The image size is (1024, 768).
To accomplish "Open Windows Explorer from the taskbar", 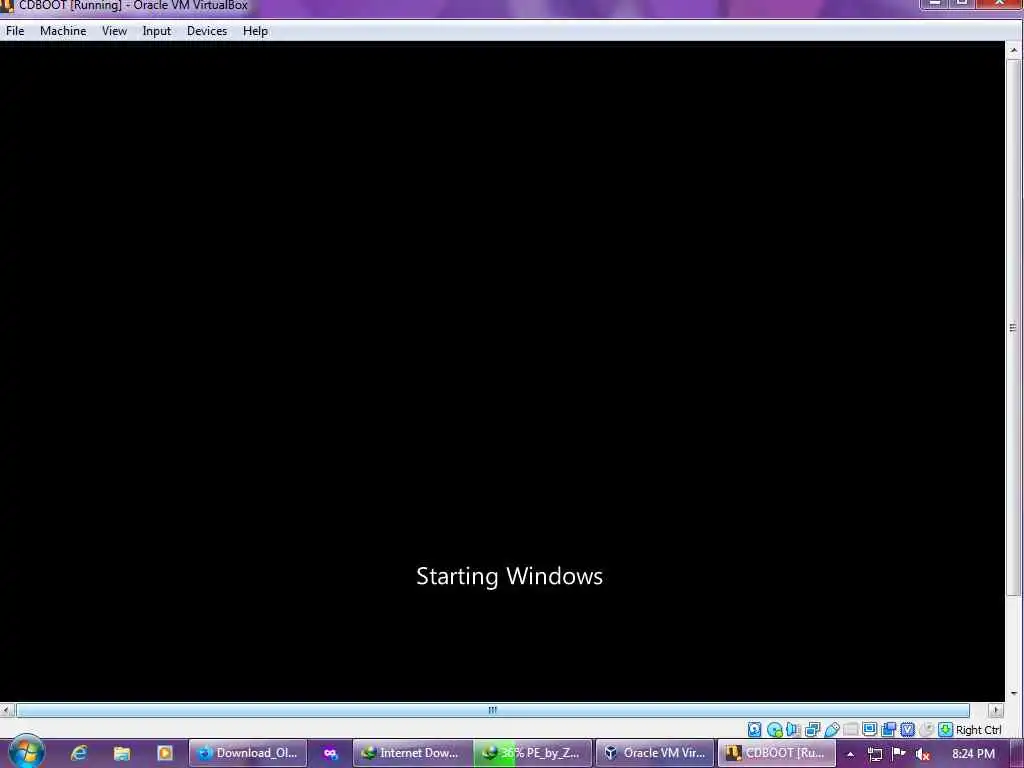I will (121, 753).
